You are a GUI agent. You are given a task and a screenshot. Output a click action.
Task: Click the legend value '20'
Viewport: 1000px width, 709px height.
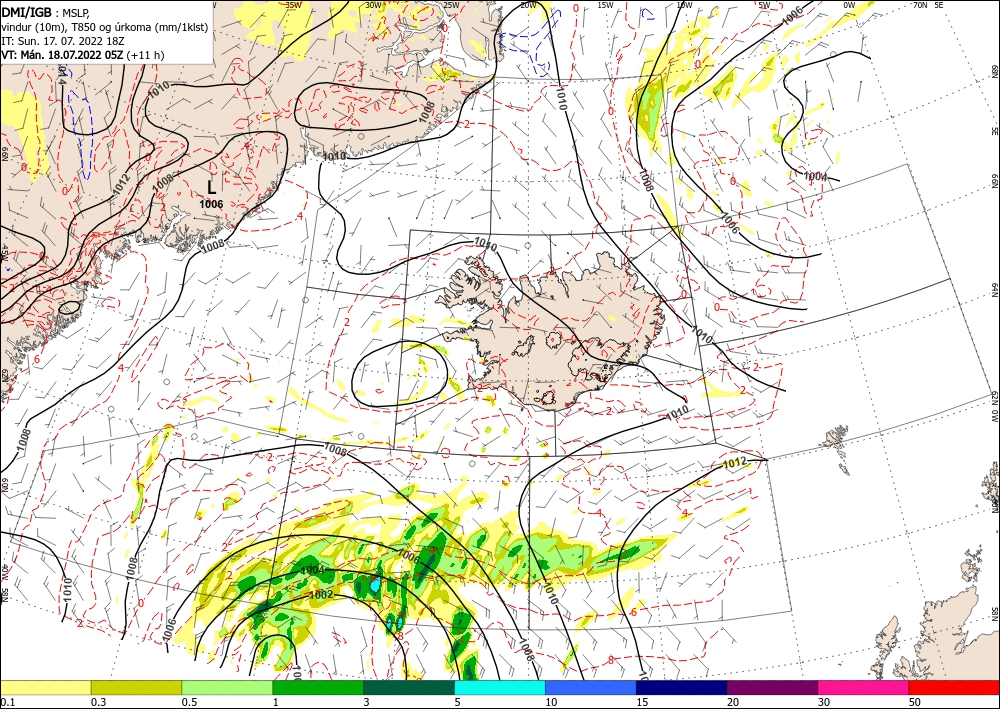733,702
